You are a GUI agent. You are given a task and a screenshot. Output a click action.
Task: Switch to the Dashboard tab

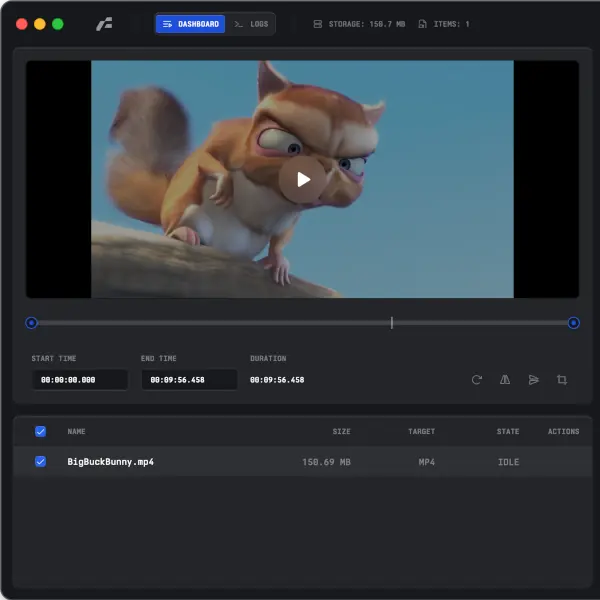point(190,24)
